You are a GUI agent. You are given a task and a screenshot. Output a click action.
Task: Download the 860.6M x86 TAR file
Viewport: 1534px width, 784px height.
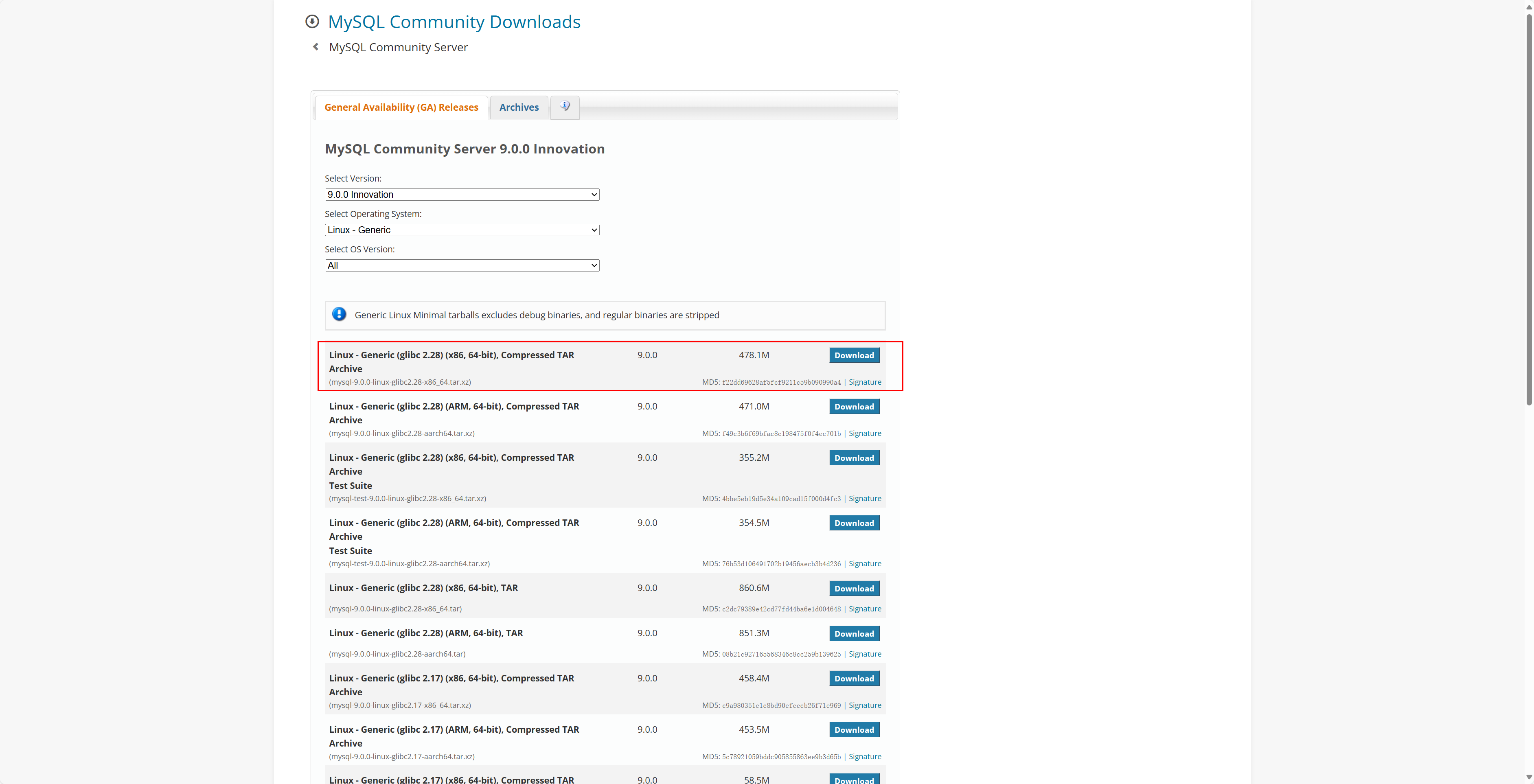(x=853, y=588)
